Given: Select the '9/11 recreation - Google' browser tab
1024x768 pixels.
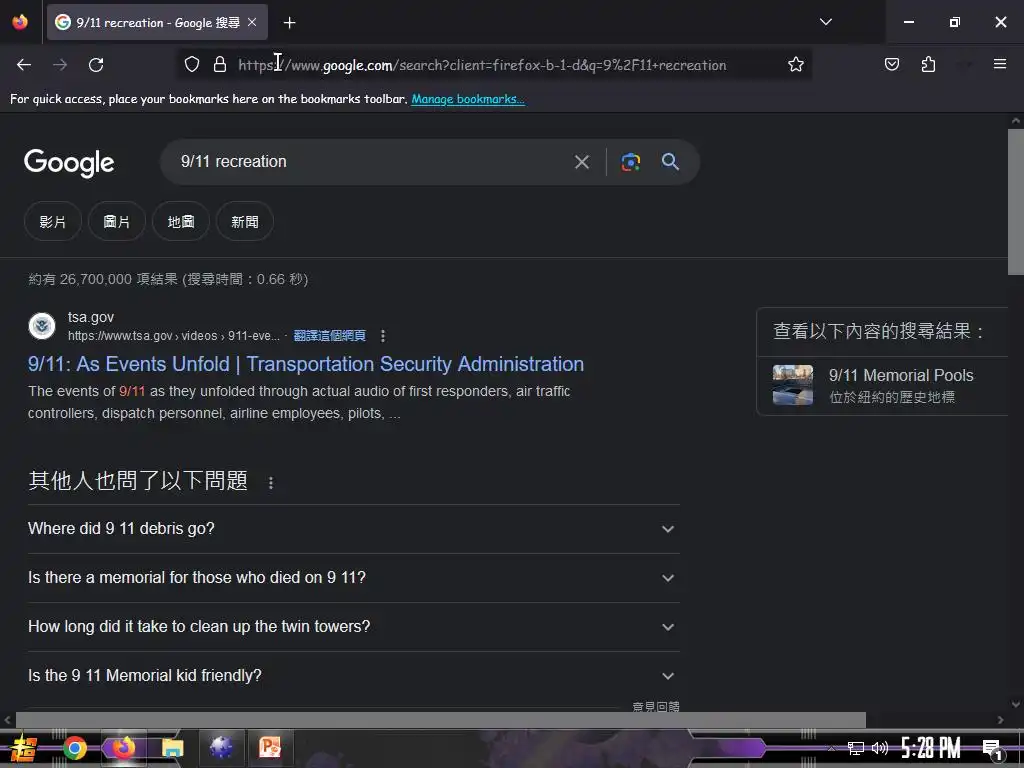Looking at the screenshot, I should click(x=157, y=22).
